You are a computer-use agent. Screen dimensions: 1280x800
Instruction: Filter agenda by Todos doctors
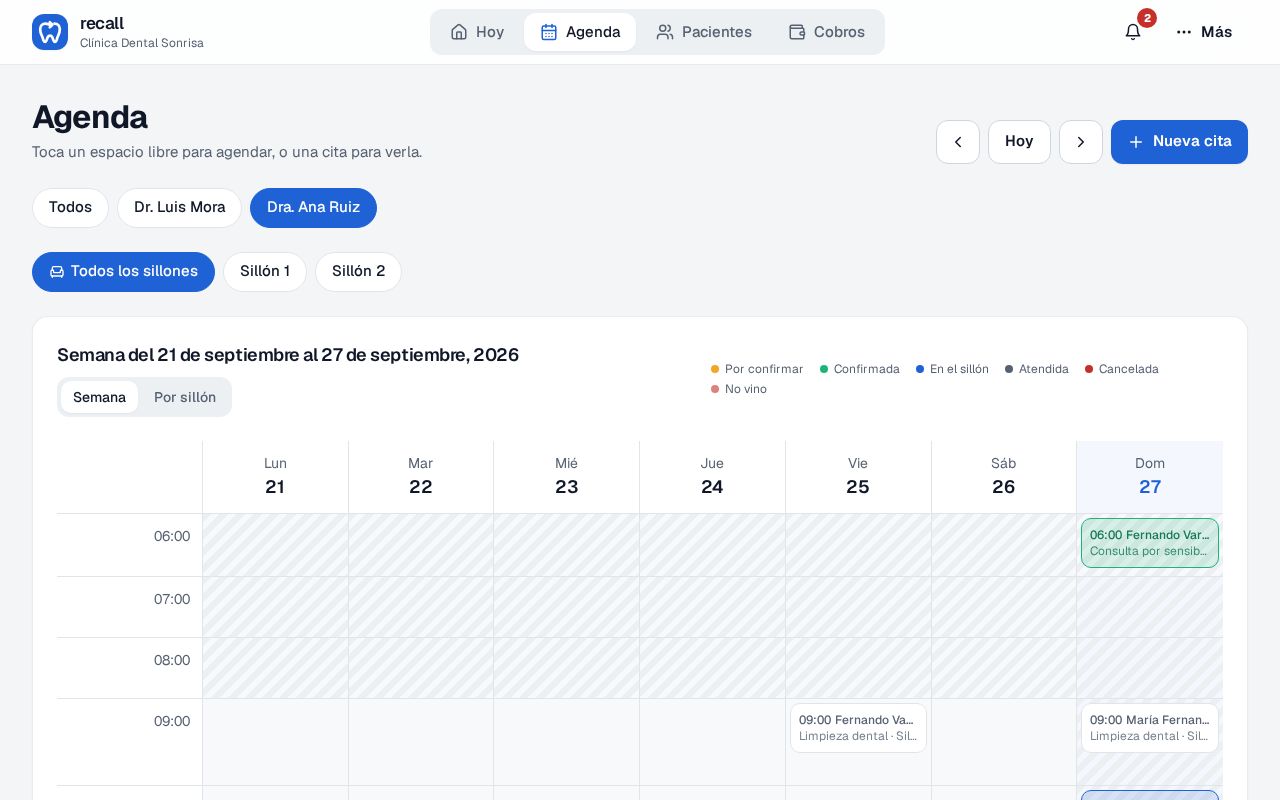tap(70, 208)
